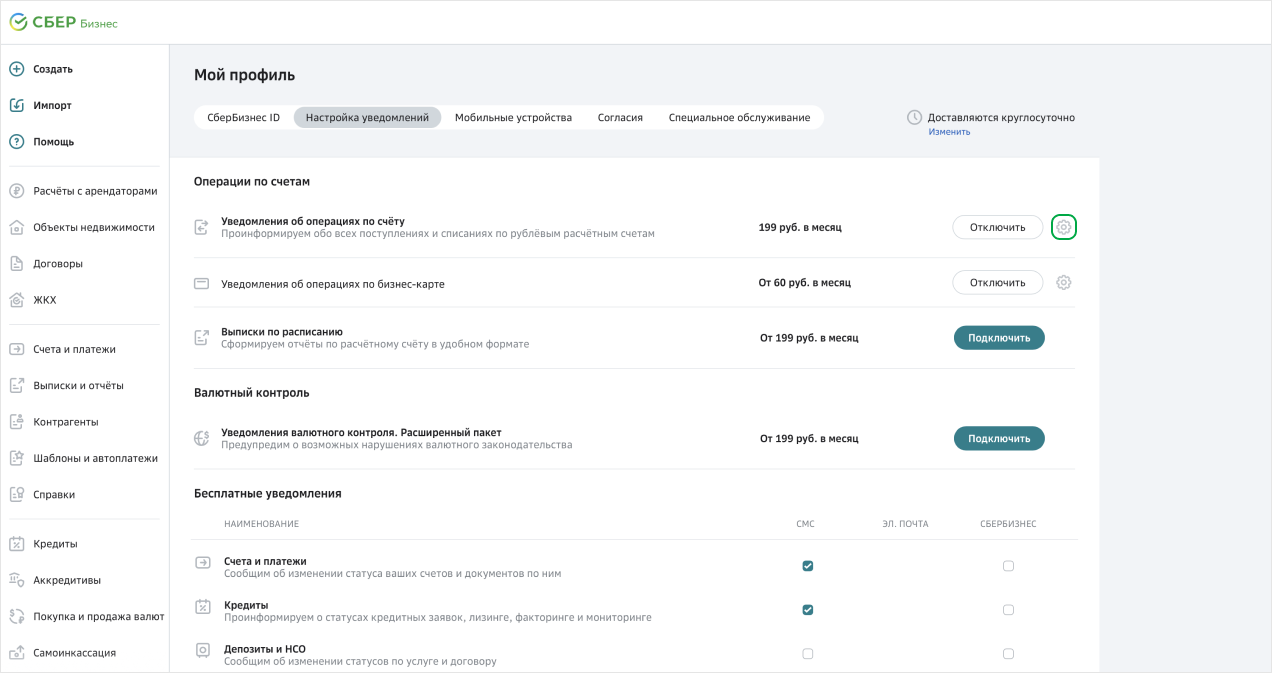Open Помощь in the sidebar
1272x673 pixels.
[53, 141]
